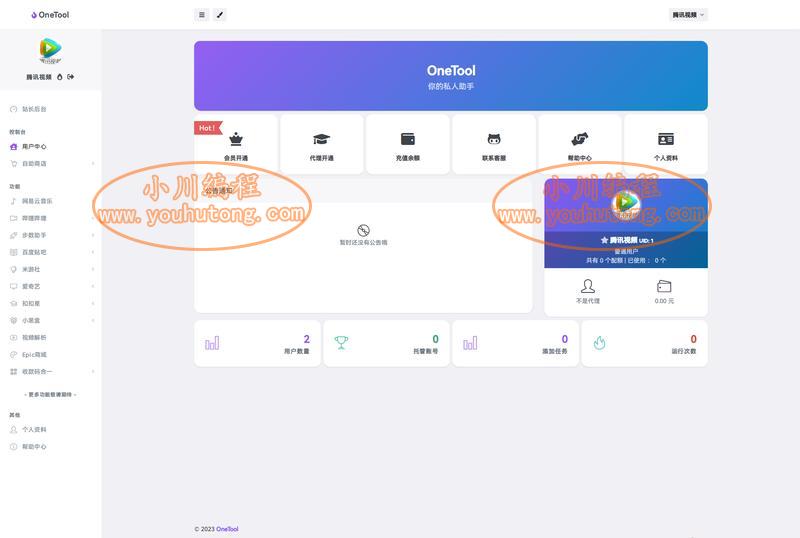
Task: Click the droplet icon beside the sidebar username
Action: [x=60, y=77]
